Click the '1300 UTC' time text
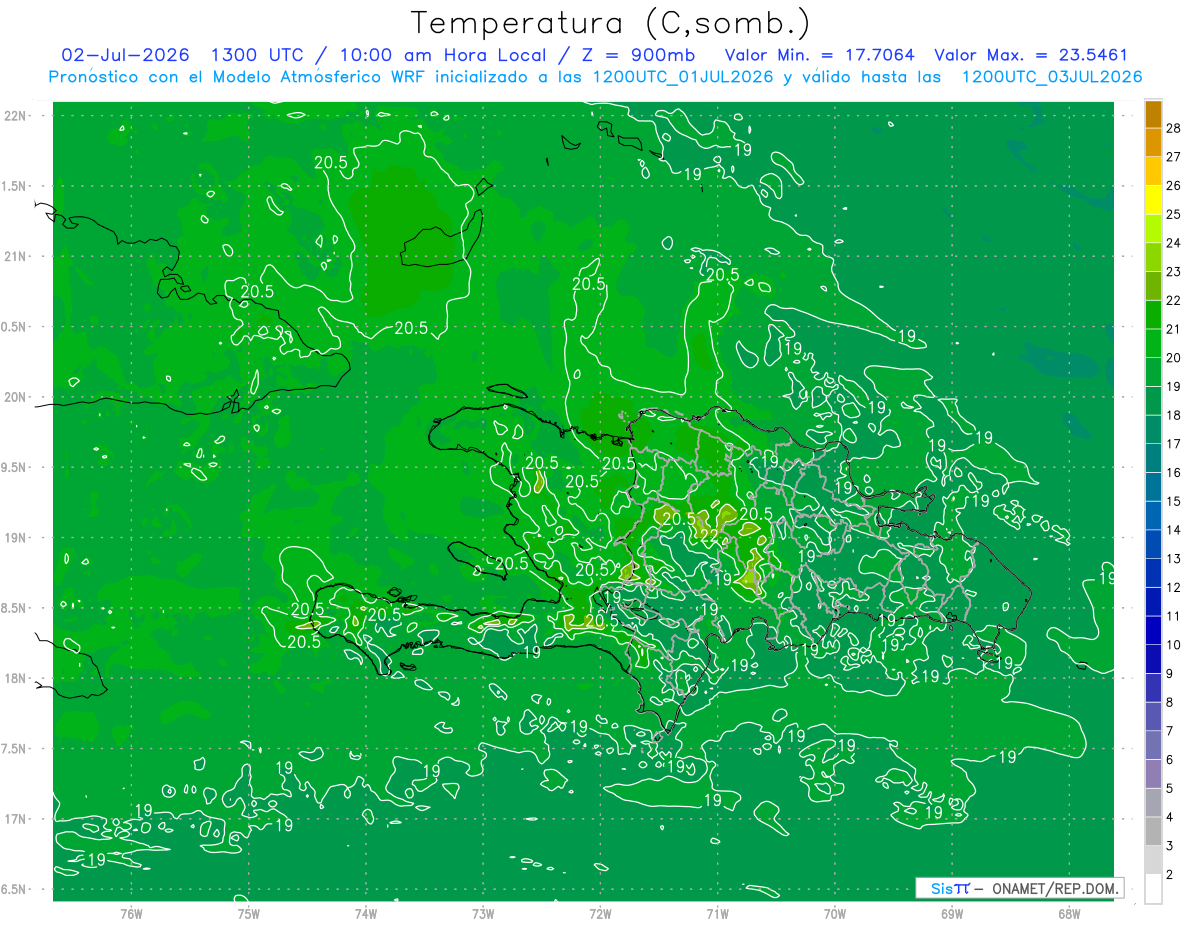 tap(257, 55)
